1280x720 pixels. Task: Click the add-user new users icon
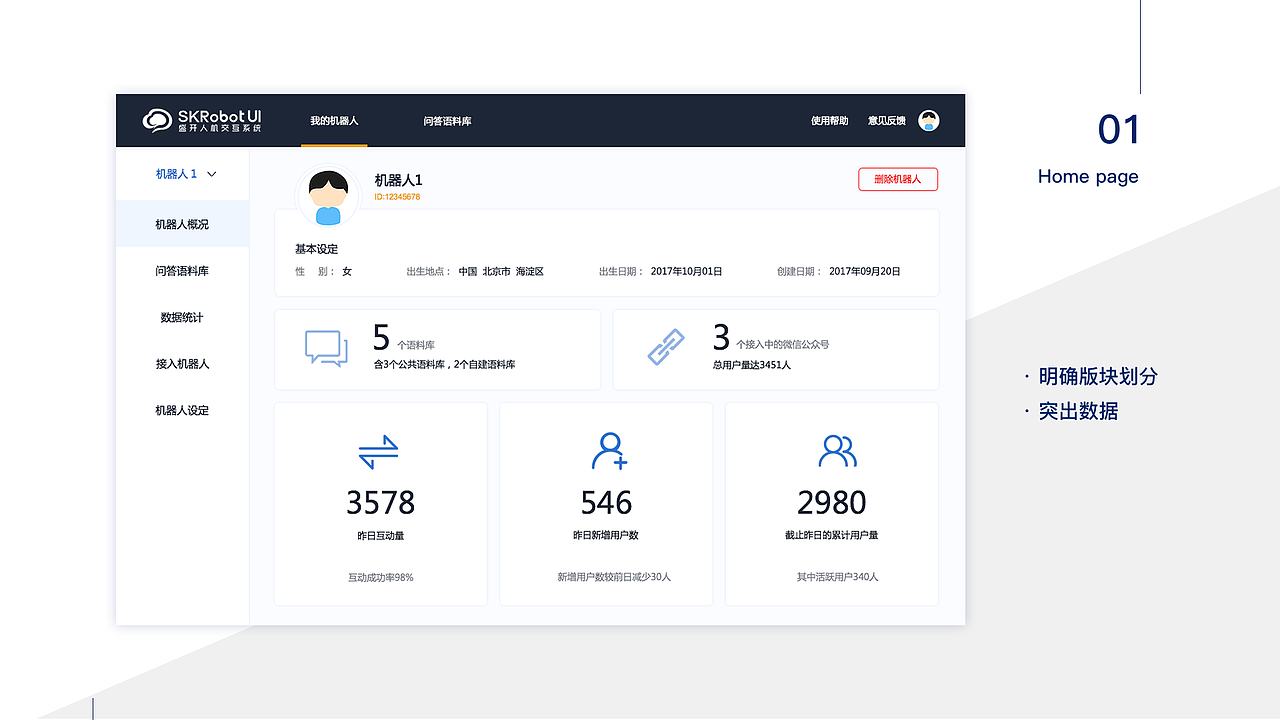[609, 451]
